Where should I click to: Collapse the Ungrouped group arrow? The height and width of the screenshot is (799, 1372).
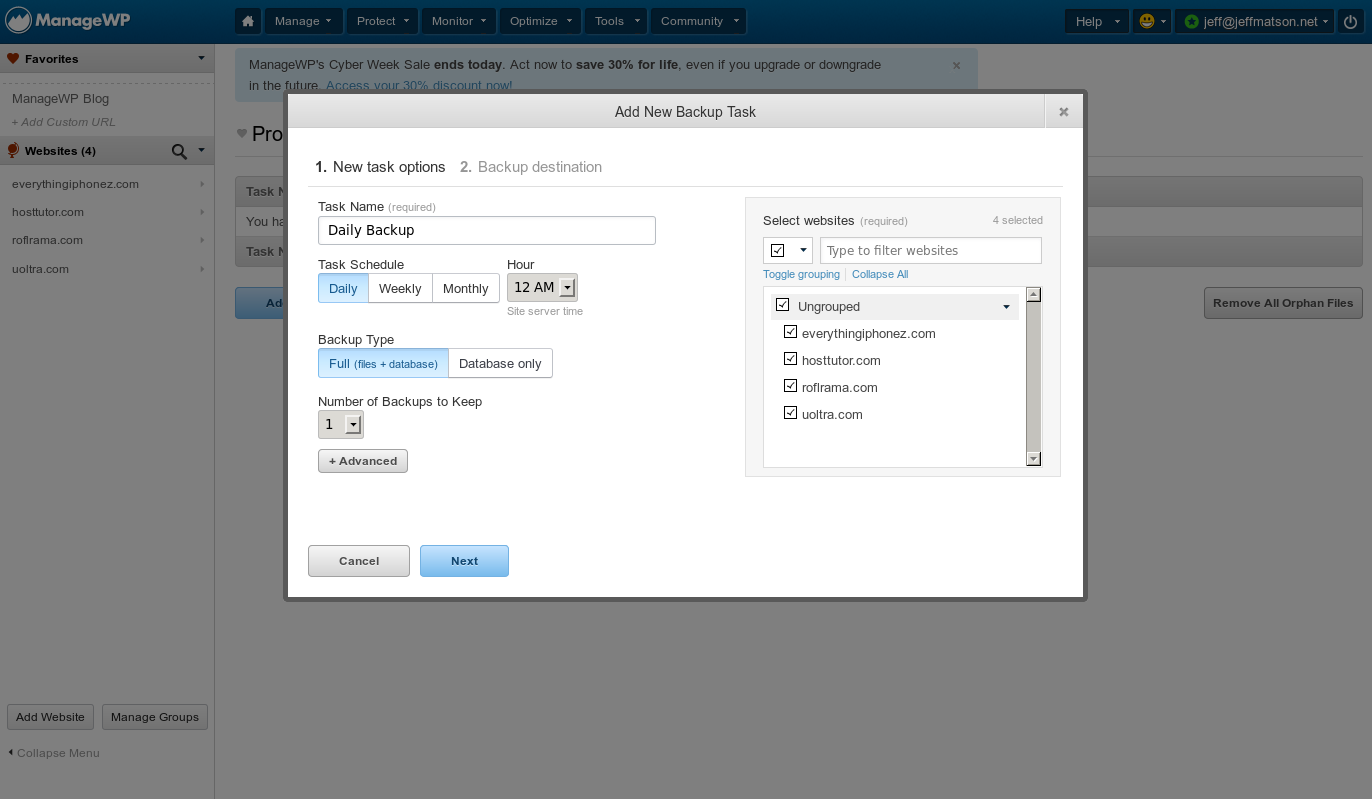pyautogui.click(x=1006, y=307)
